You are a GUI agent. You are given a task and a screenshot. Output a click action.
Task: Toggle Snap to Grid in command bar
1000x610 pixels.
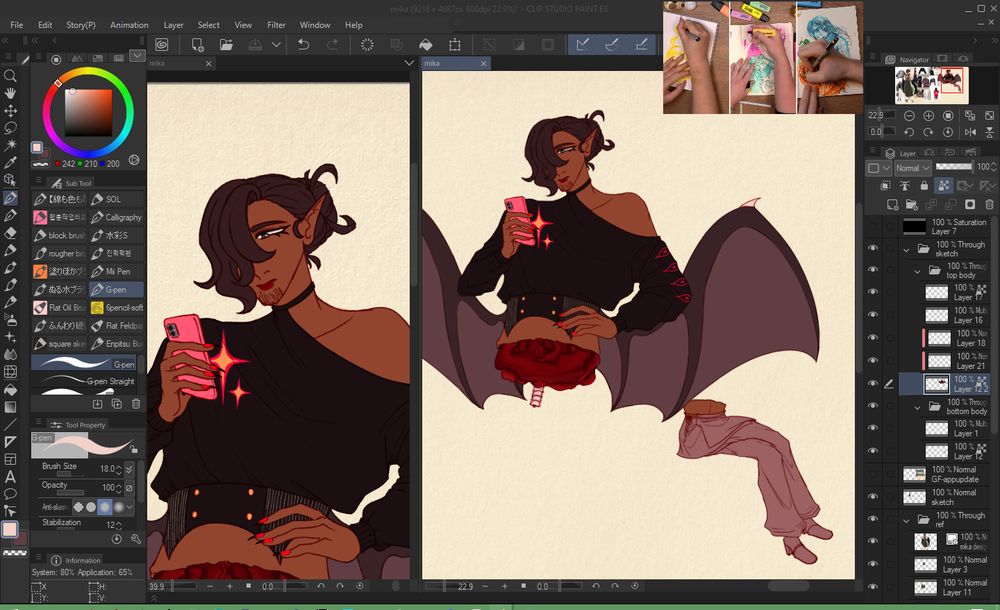coord(642,45)
